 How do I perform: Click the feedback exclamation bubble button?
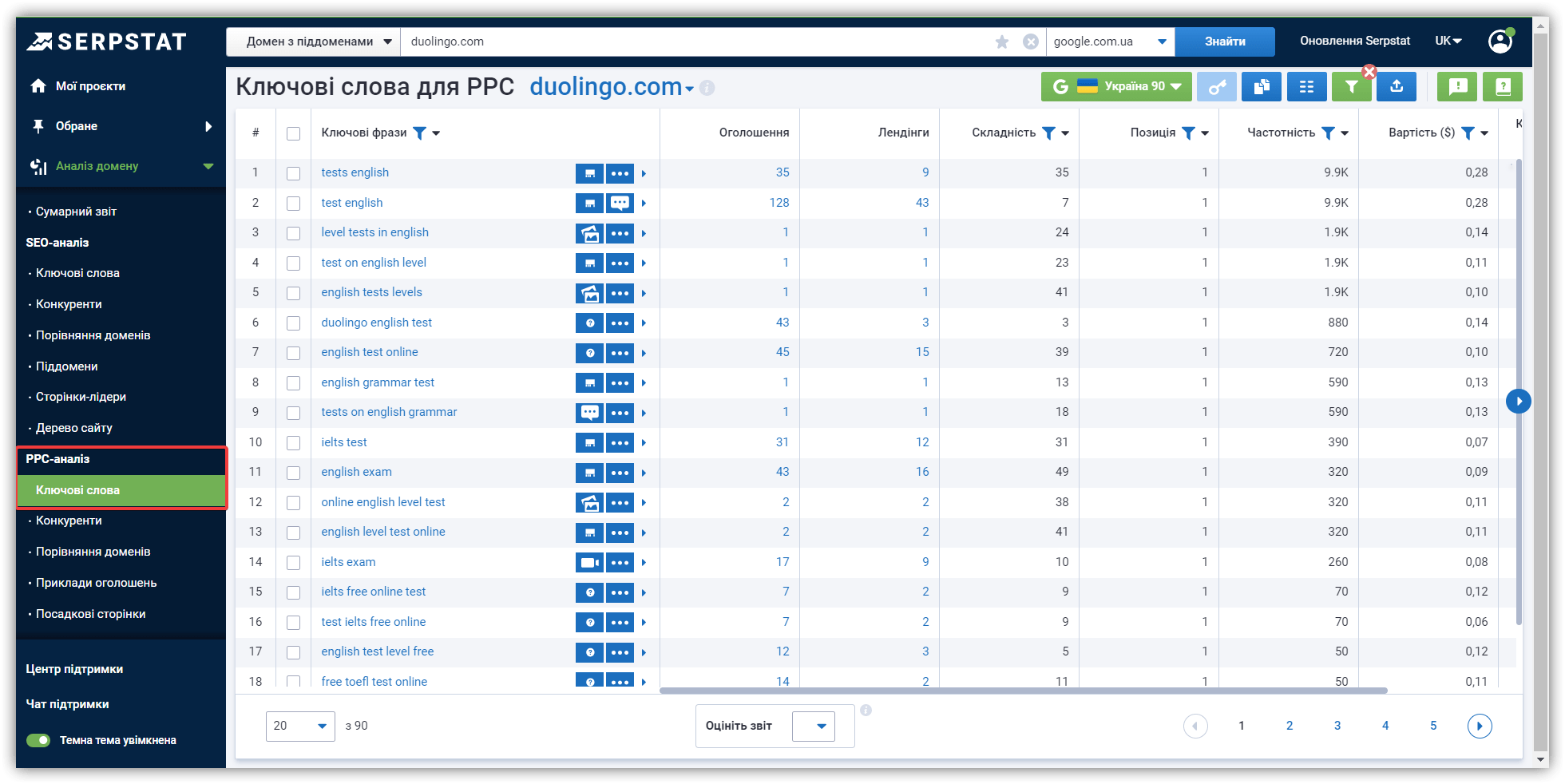pyautogui.click(x=1457, y=86)
